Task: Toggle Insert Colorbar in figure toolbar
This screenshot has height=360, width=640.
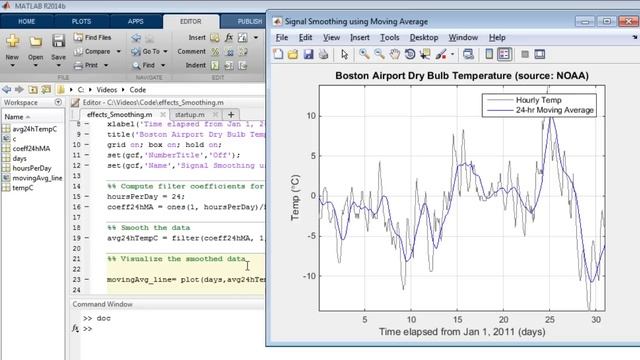Action: [489, 54]
